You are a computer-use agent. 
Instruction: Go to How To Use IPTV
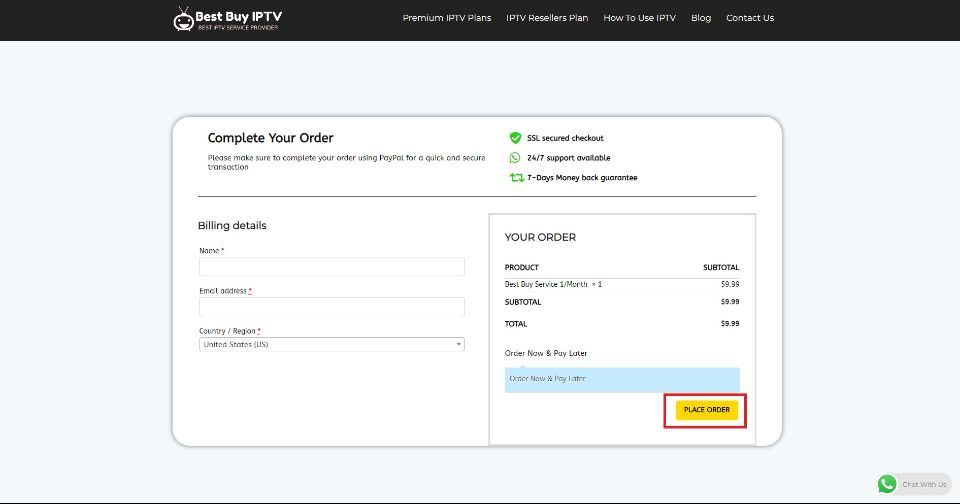639,18
